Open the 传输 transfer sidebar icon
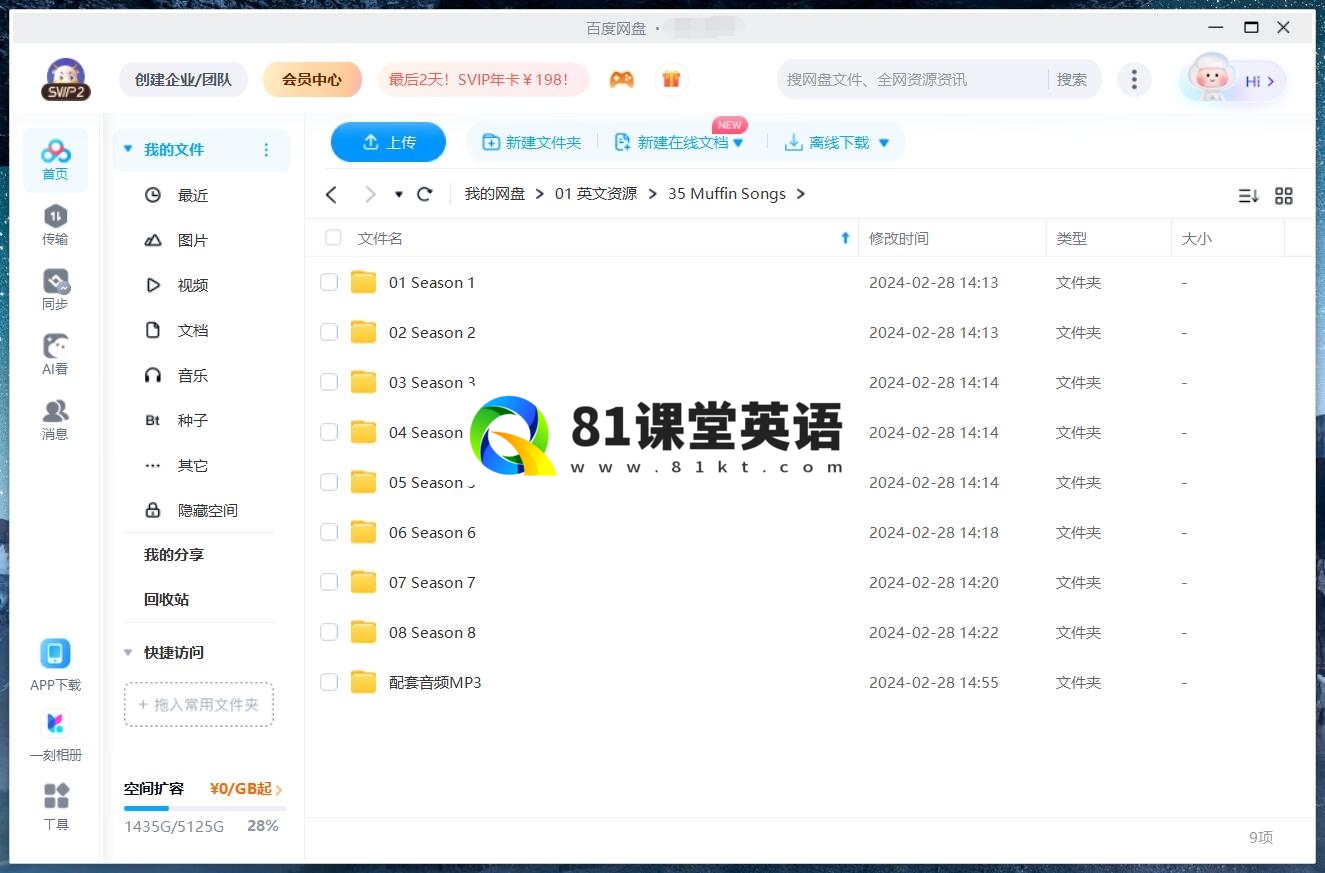Screen dimensions: 1325x873 click(55, 225)
